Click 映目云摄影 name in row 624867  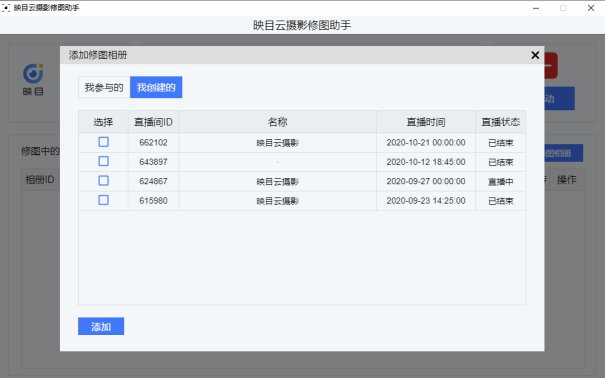[277, 182]
